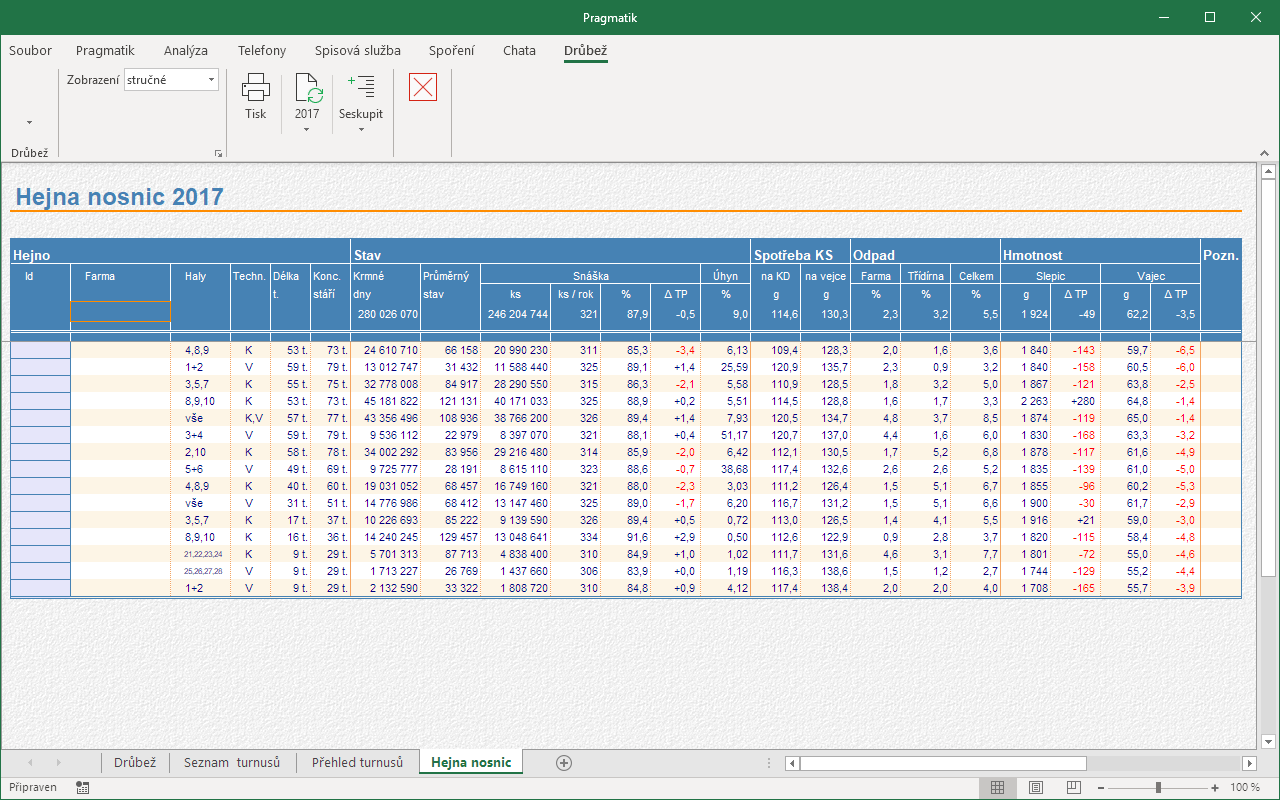Add a new sheet with plus icon
Viewport: 1280px width, 800px height.
pos(564,763)
